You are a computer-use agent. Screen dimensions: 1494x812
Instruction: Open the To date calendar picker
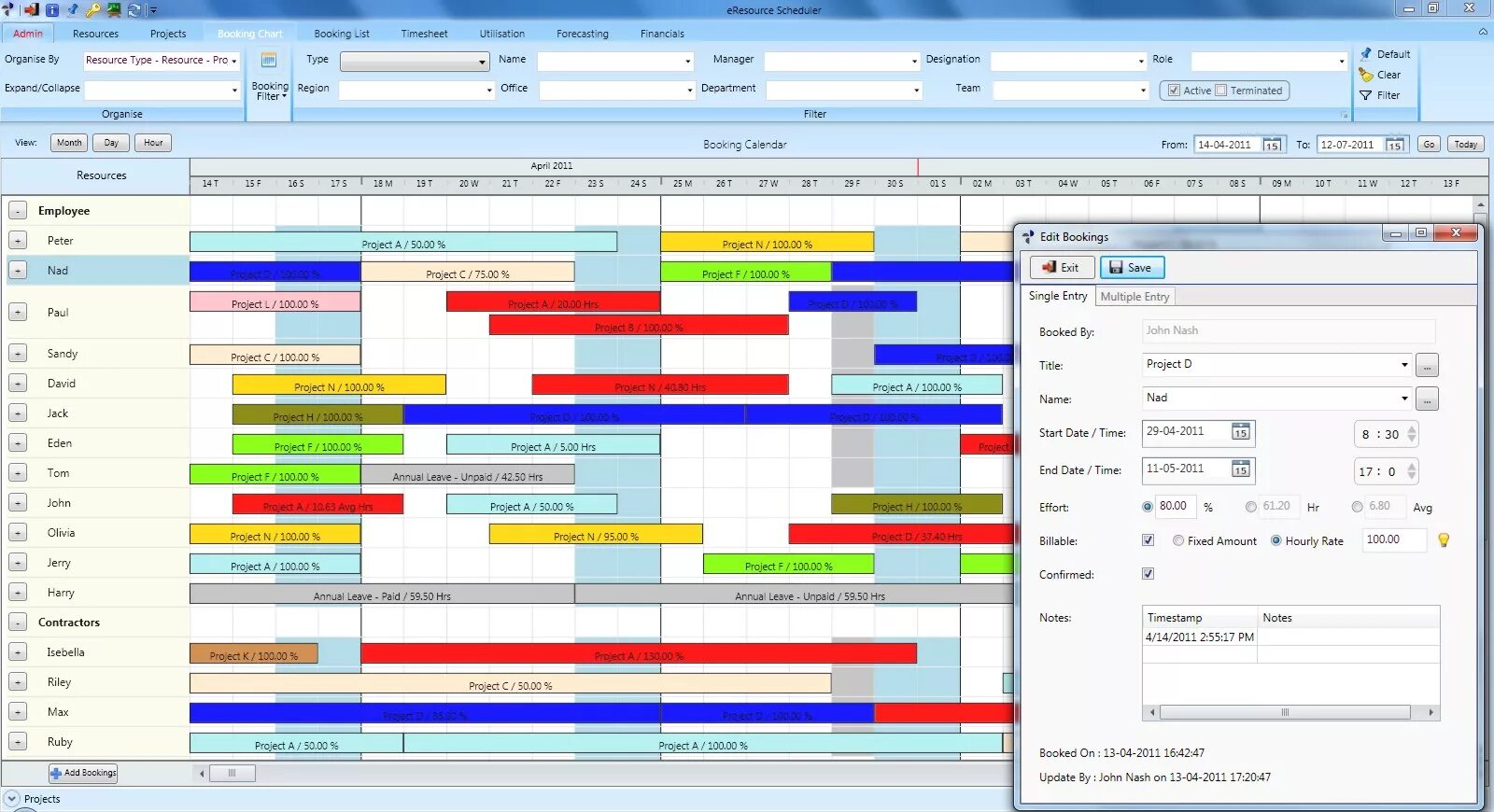[1394, 145]
